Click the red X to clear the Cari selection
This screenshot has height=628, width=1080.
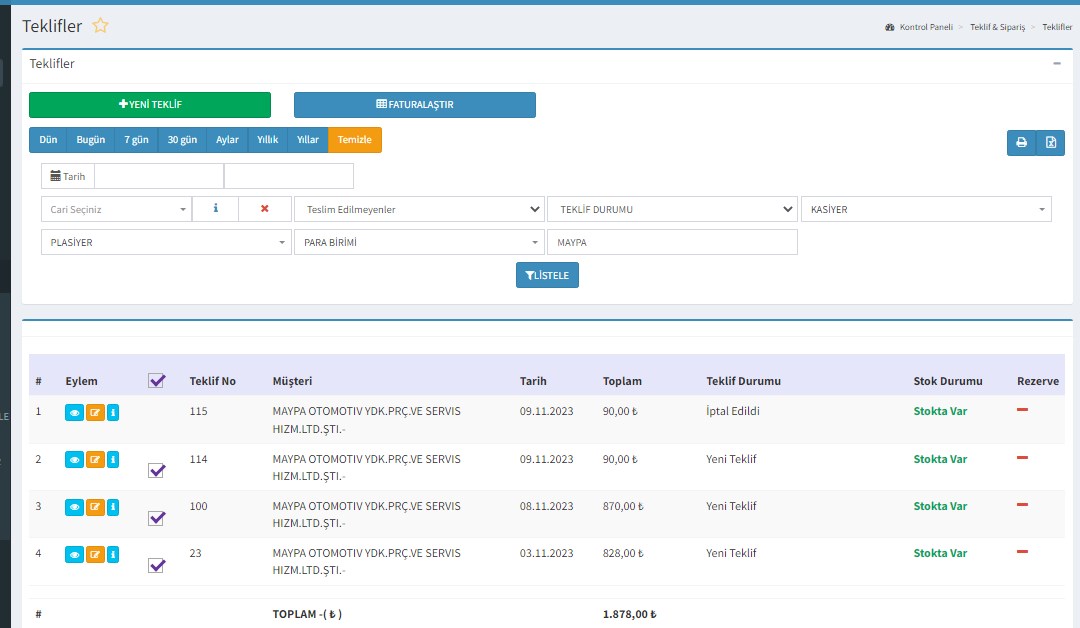pos(264,209)
